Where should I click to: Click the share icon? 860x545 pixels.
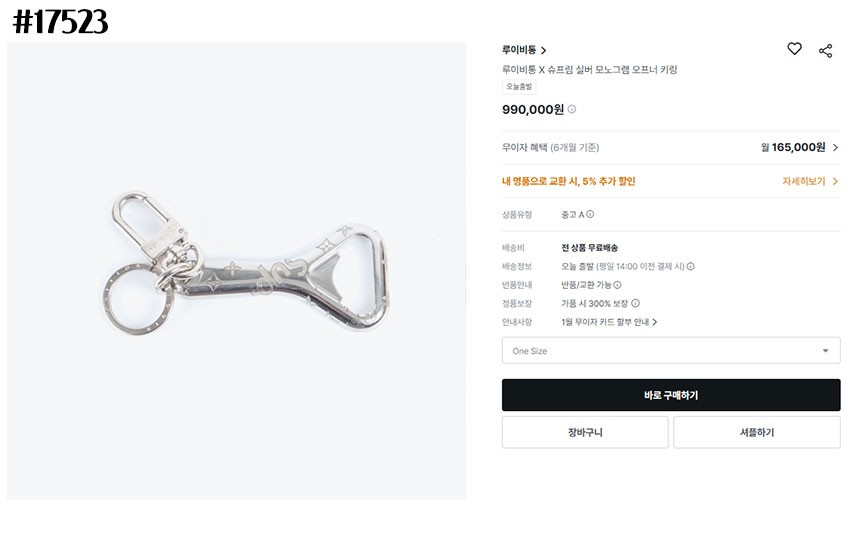pyautogui.click(x=825, y=51)
